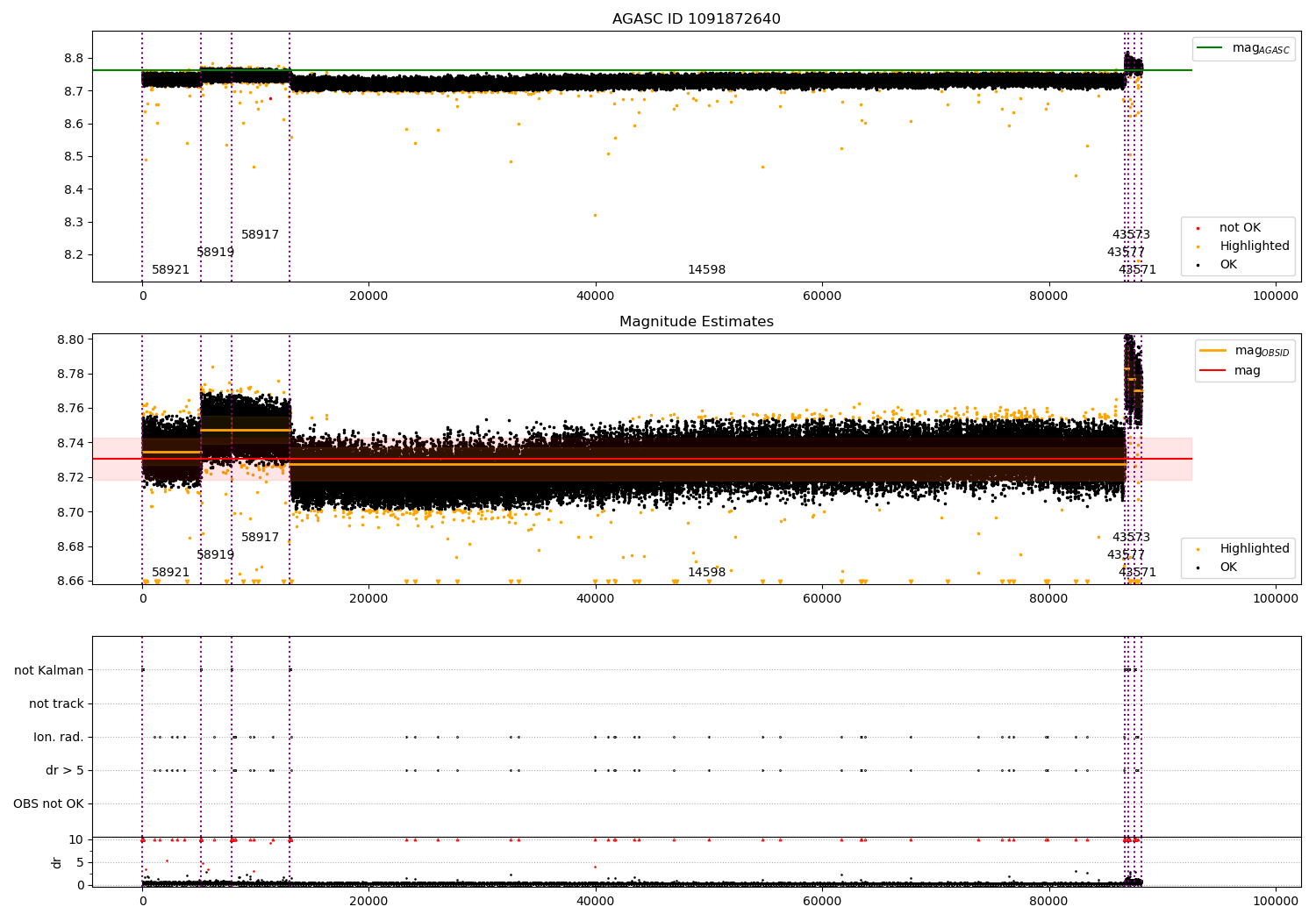
Task: Click the rotated 'dr' y-axis label
Action: 57,862
